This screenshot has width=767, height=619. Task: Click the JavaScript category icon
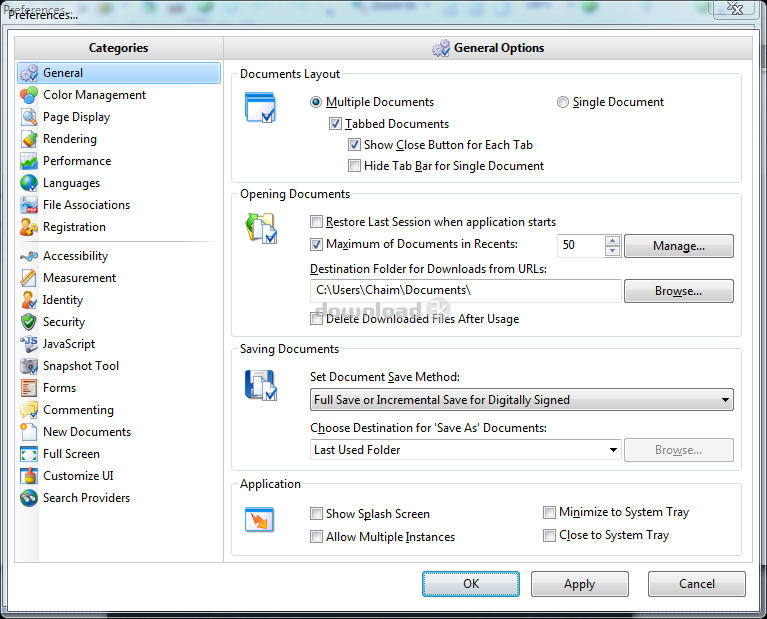28,344
